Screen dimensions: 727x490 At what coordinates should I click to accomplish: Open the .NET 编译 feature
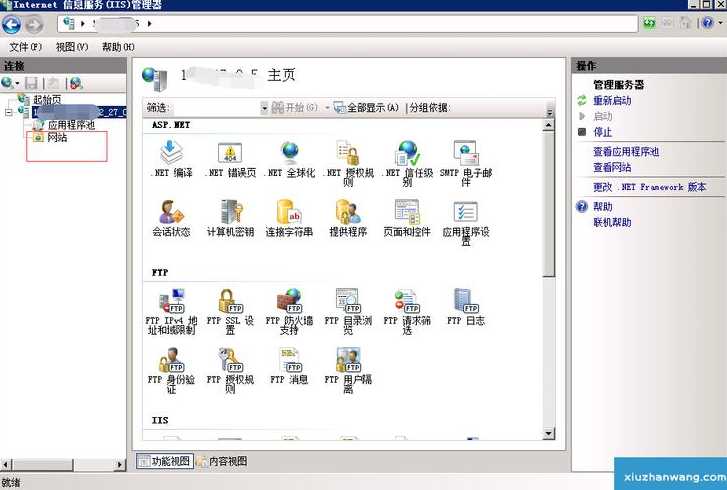click(x=172, y=159)
